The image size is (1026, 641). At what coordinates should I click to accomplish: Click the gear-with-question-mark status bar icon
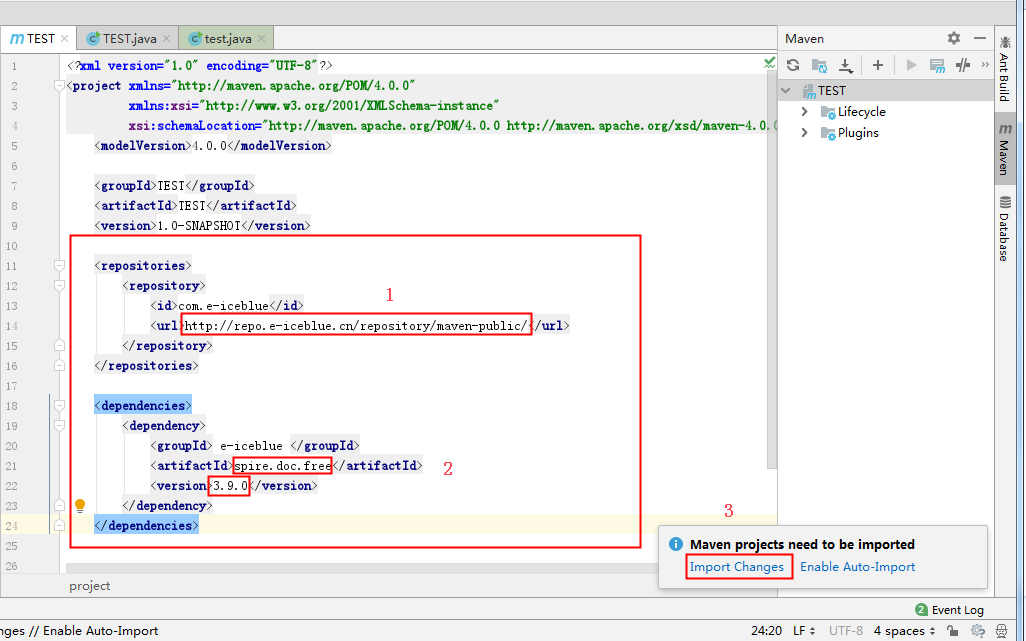978,631
